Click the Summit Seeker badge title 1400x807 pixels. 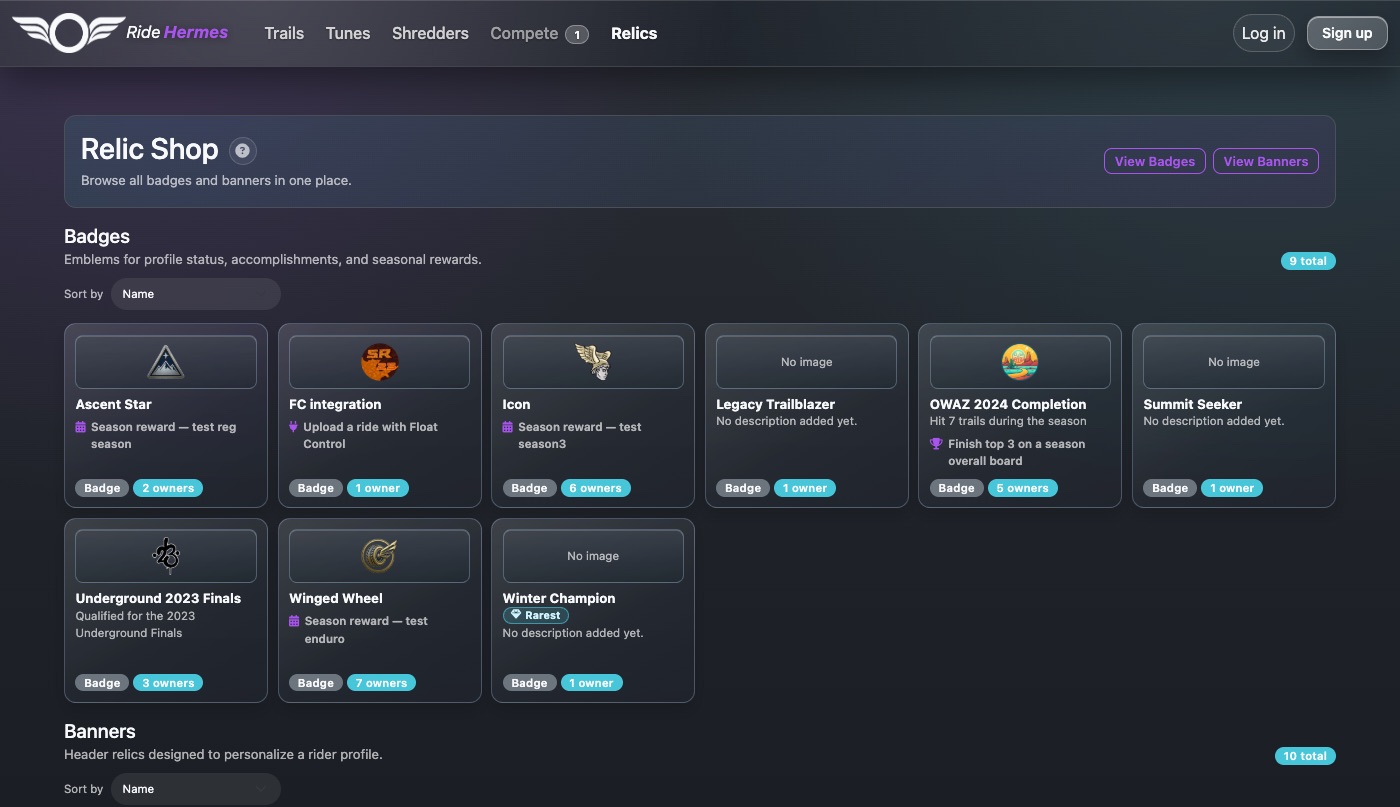1193,404
